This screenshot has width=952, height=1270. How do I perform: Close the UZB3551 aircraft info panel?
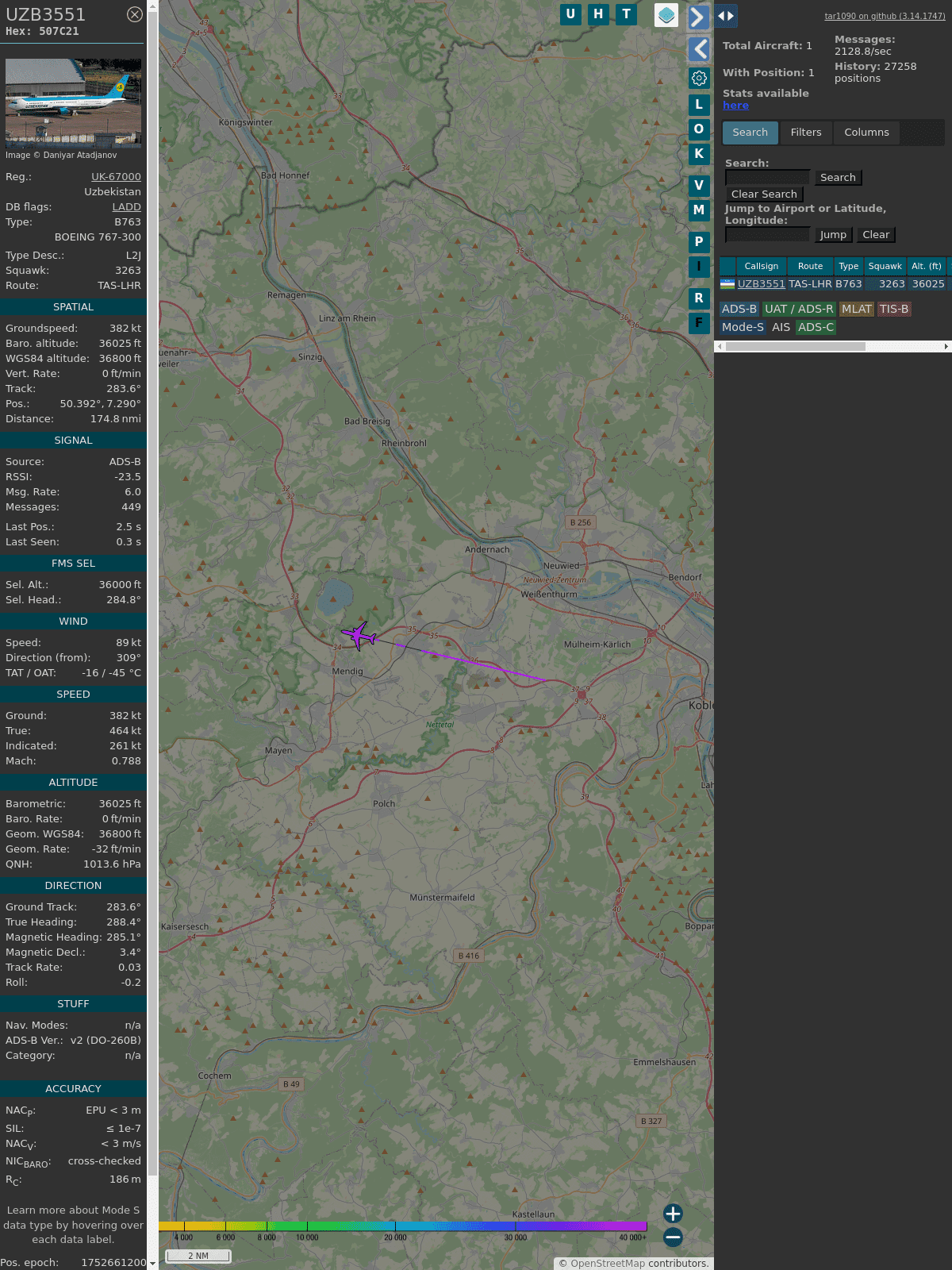pyautogui.click(x=135, y=14)
